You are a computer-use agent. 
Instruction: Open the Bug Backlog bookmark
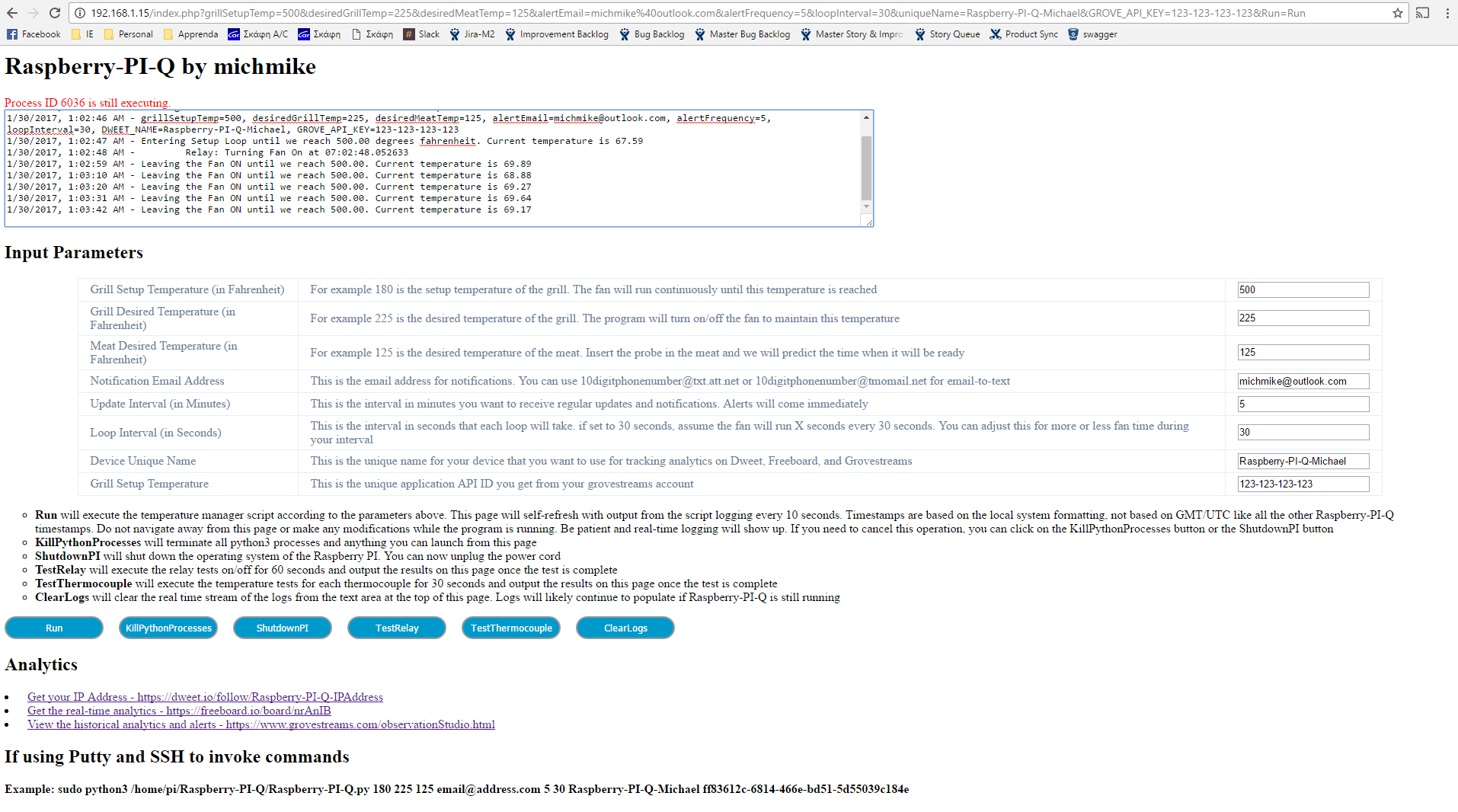tap(652, 34)
